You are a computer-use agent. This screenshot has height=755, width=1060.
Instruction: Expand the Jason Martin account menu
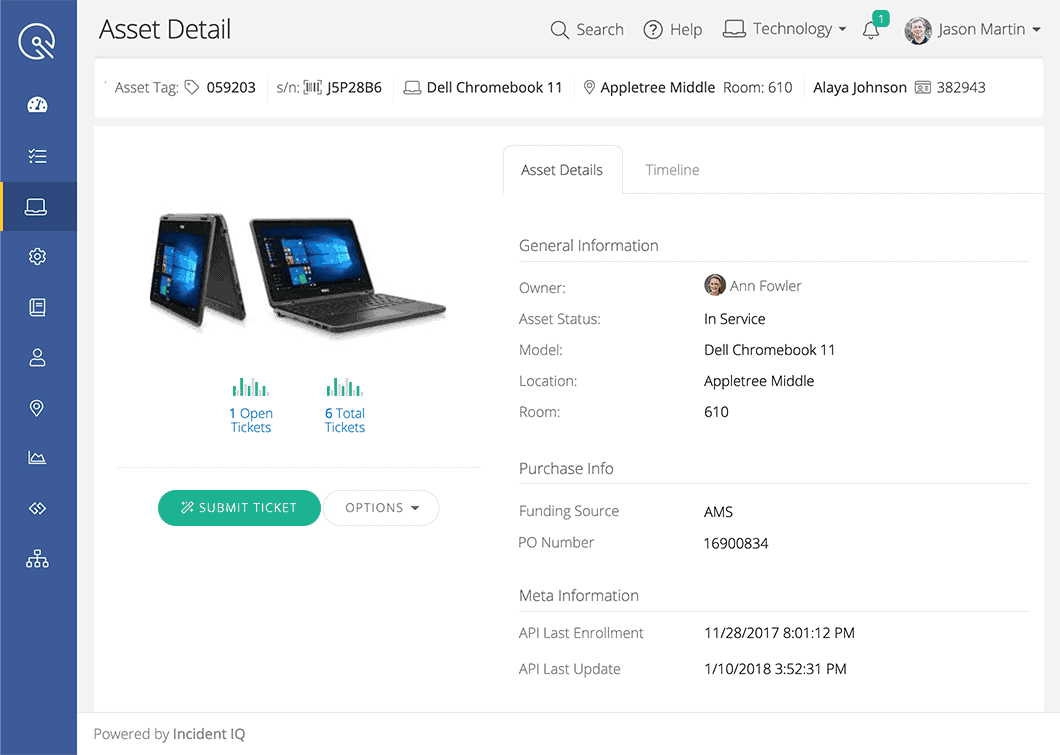coord(971,29)
